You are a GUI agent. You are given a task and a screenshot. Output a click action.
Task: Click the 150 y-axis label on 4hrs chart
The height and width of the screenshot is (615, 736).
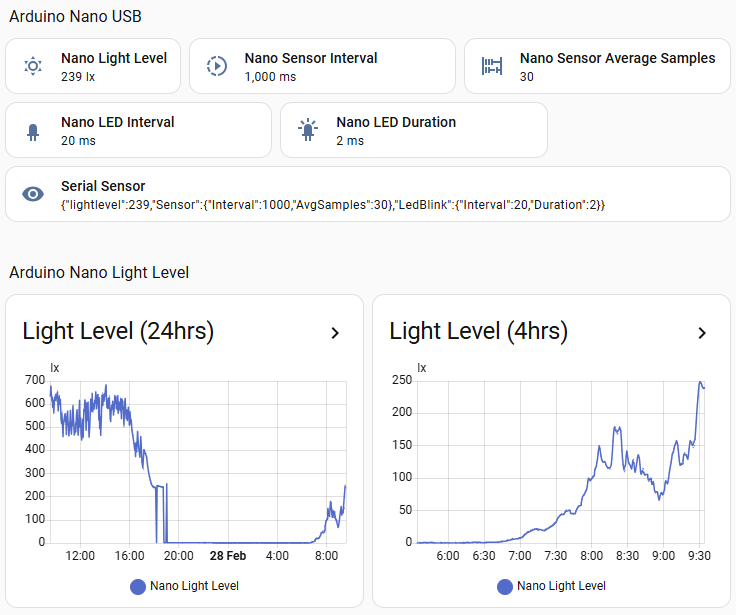tap(402, 445)
